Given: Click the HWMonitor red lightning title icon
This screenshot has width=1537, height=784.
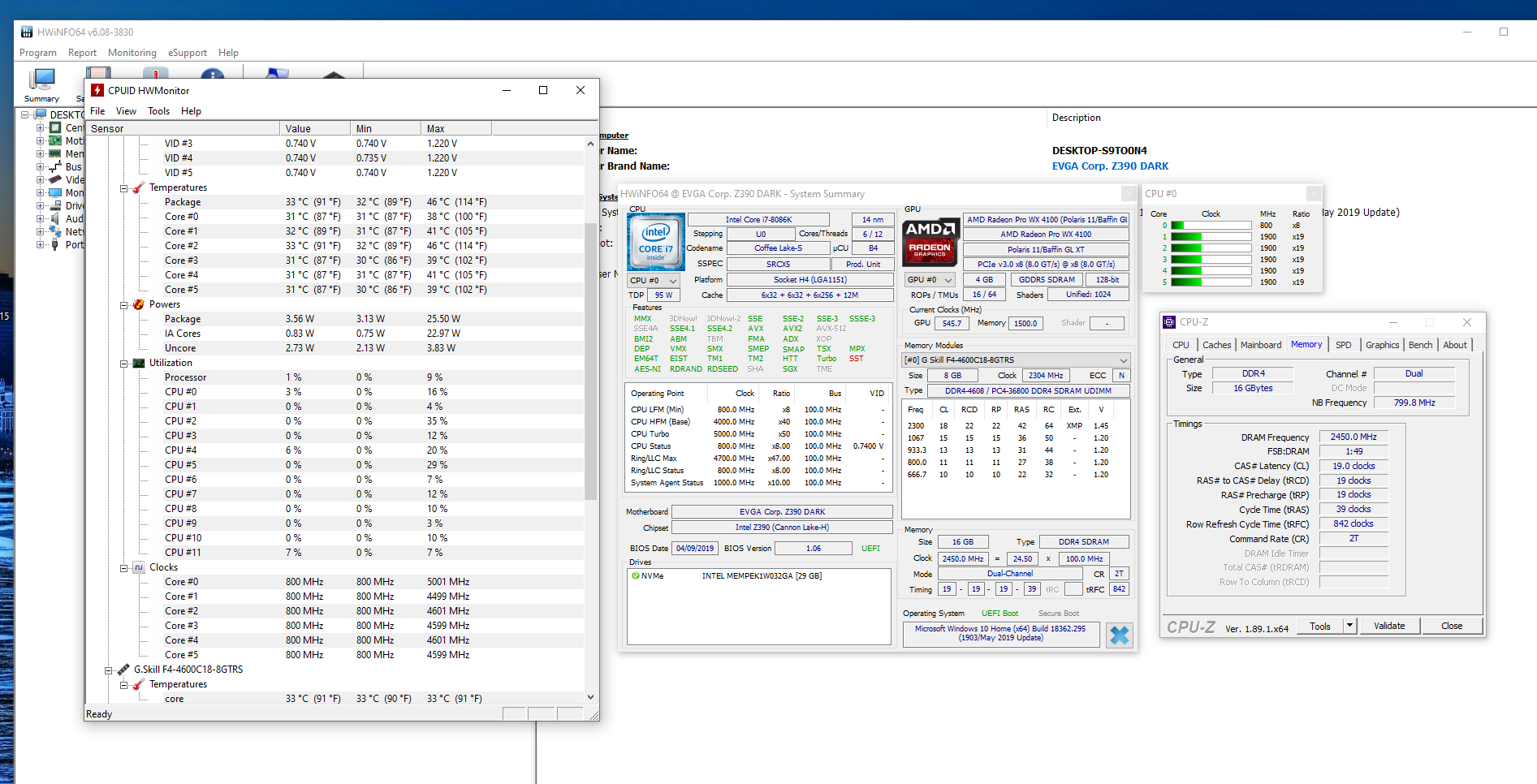Looking at the screenshot, I should pyautogui.click(x=97, y=90).
